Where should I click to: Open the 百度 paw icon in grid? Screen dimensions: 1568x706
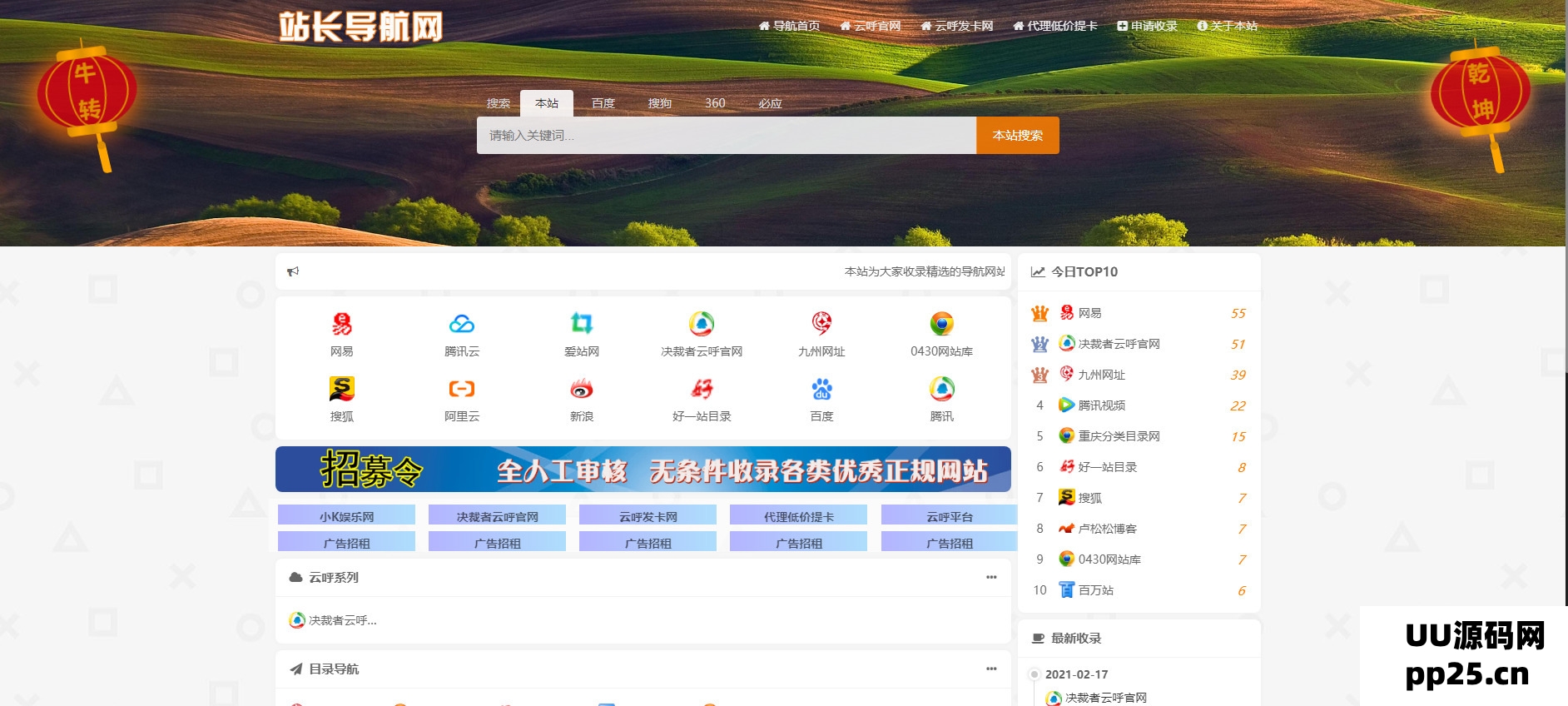point(821,389)
